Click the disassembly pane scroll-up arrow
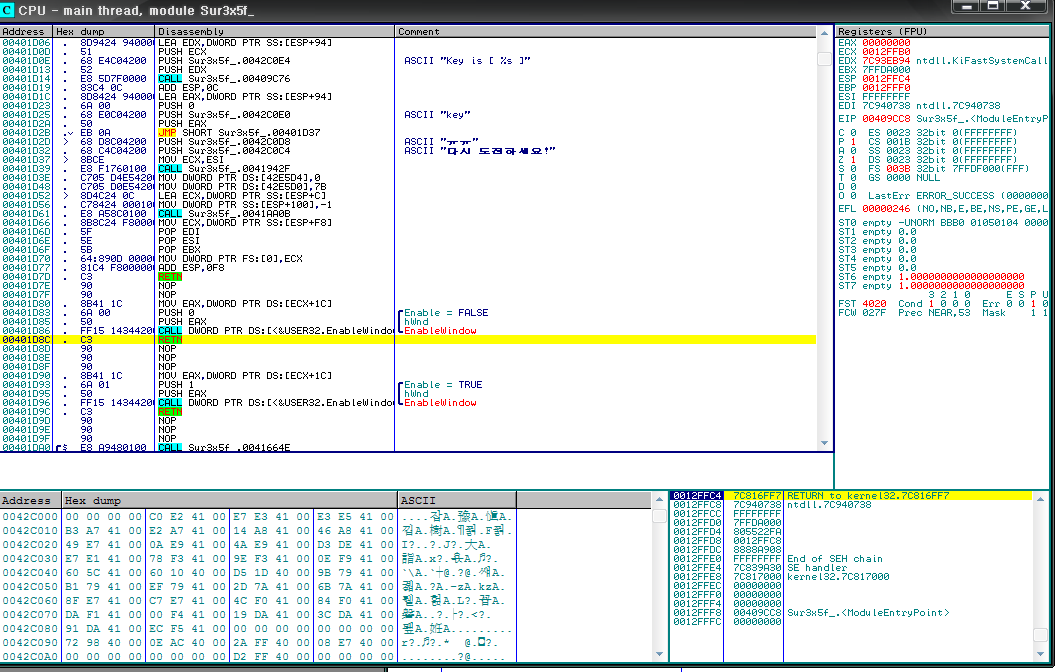Image resolution: width=1055 pixels, height=672 pixels. 825,31
